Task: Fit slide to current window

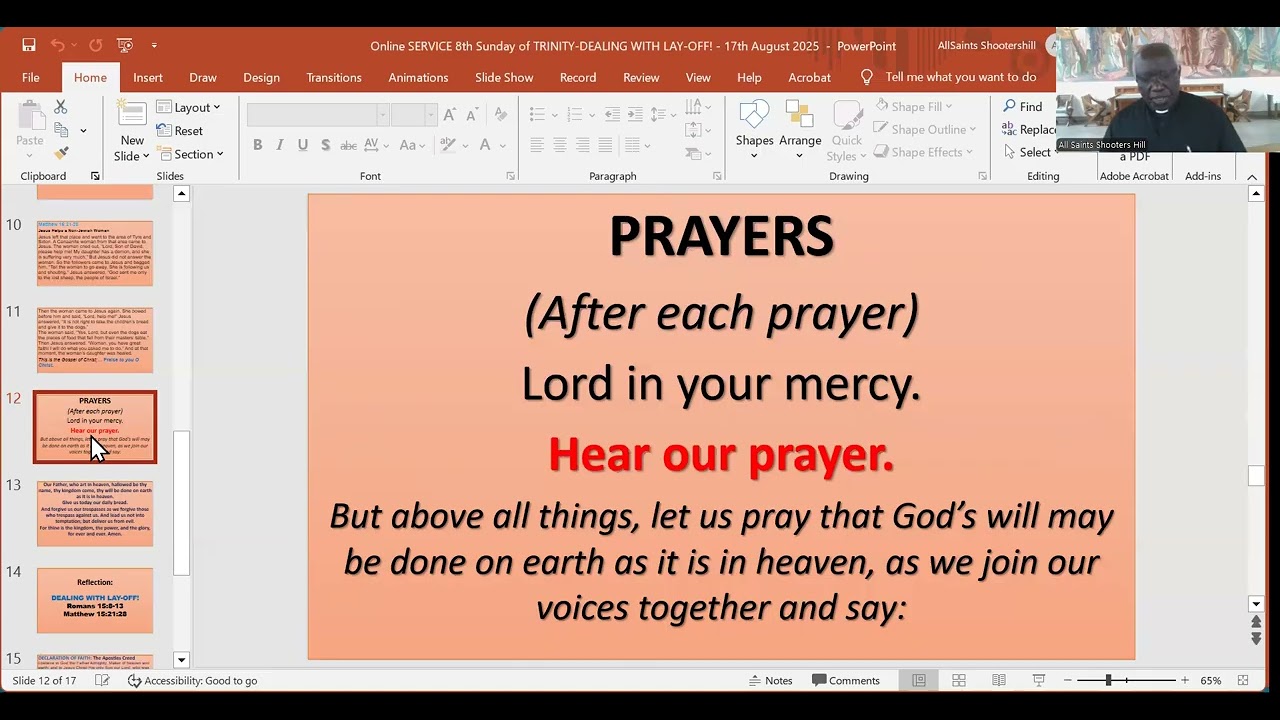Action: tap(1243, 680)
